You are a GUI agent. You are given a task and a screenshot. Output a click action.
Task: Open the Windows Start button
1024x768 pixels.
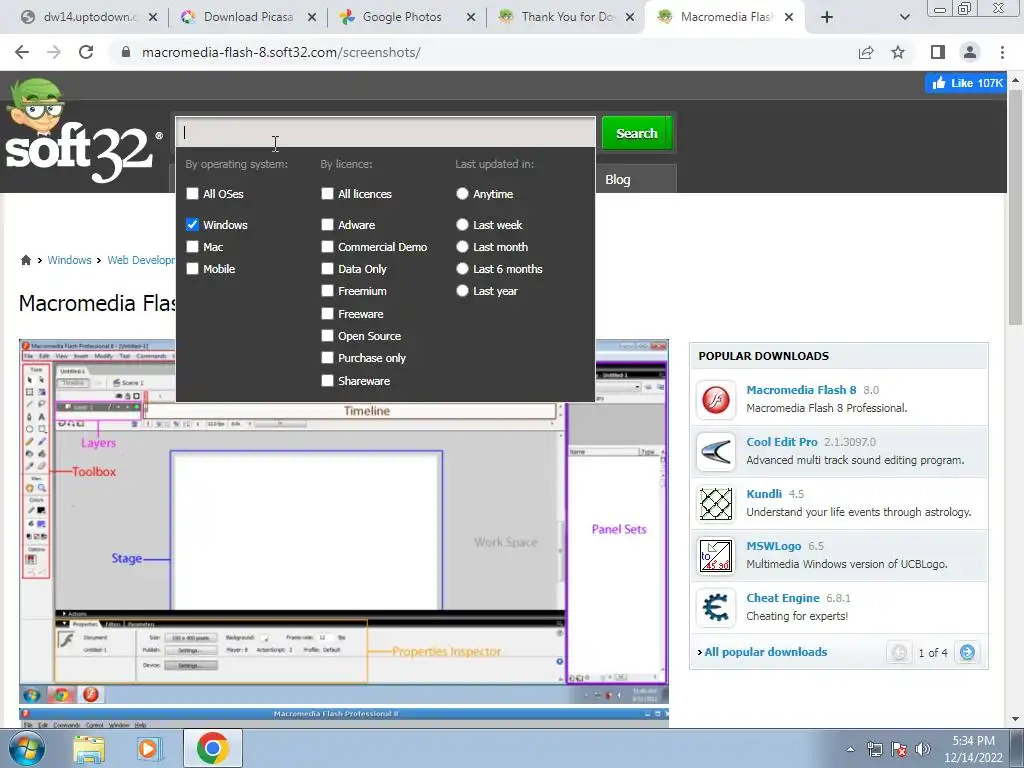(x=27, y=748)
